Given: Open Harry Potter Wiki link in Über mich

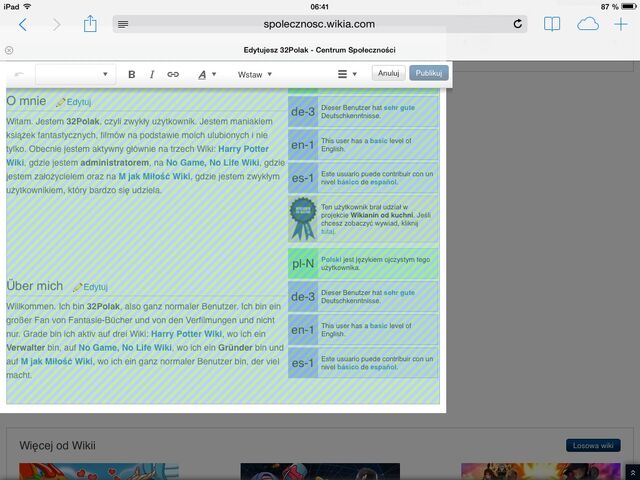Looking at the screenshot, I should click(187, 334).
